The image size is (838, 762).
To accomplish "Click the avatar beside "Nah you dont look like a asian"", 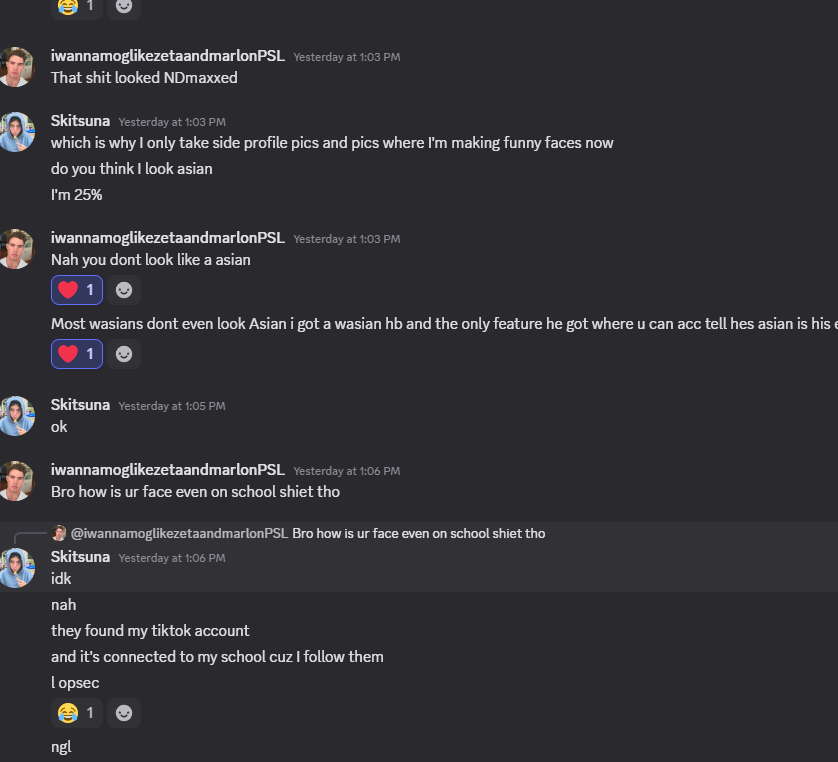I will click(x=17, y=249).
